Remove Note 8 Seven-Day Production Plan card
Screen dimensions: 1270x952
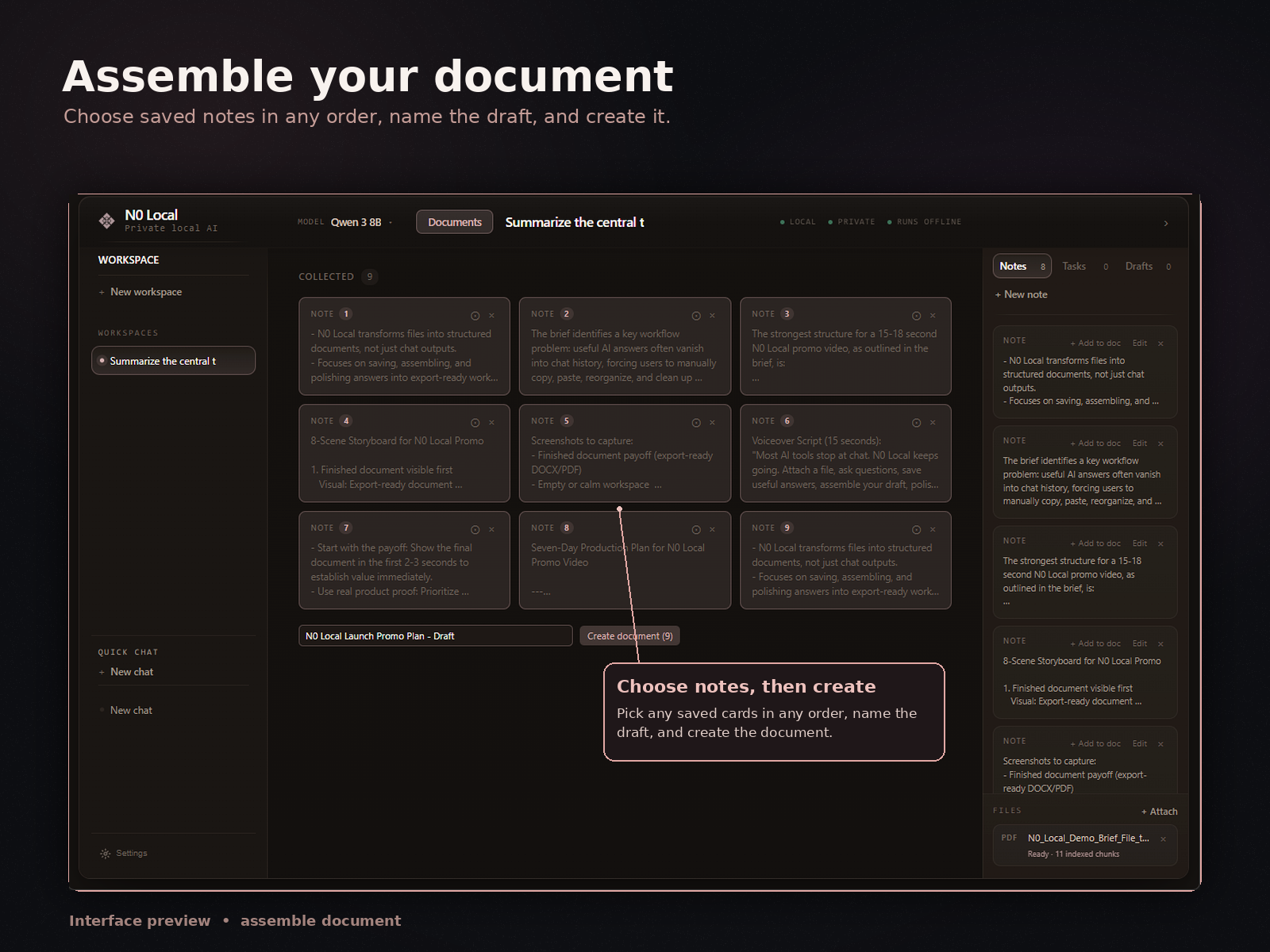(x=712, y=530)
